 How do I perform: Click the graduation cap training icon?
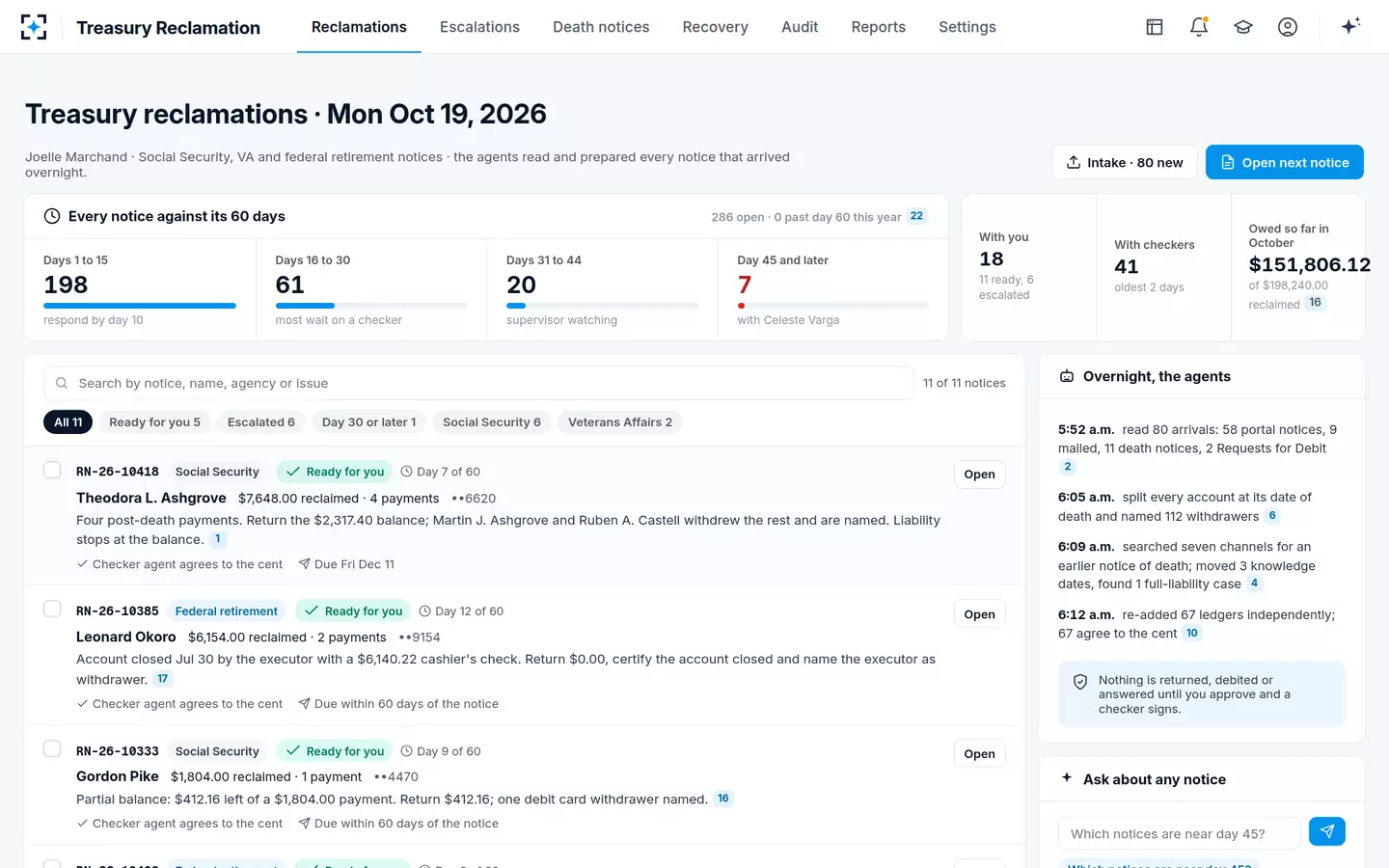click(1243, 27)
